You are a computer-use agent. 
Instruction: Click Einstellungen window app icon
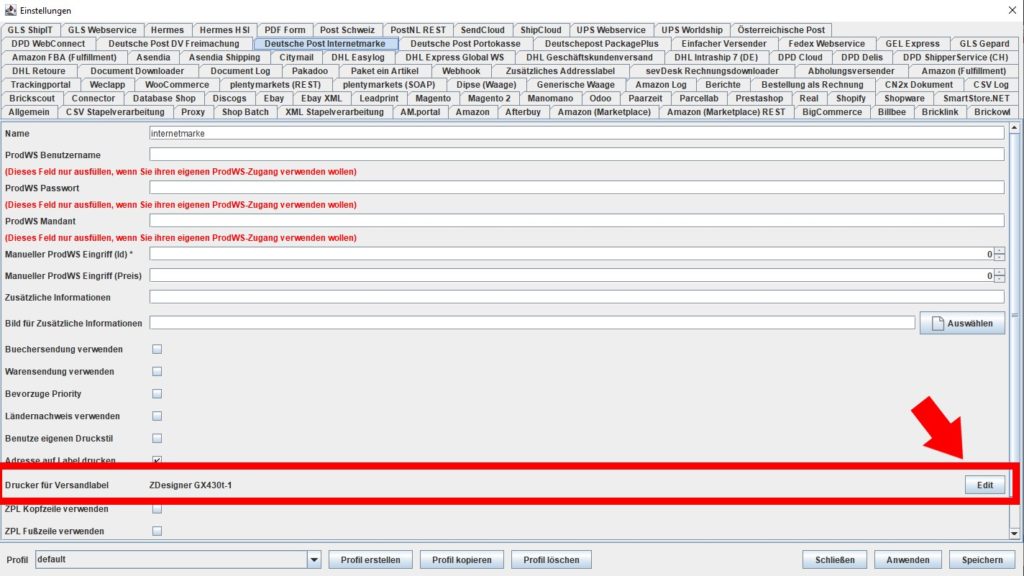tap(10, 10)
